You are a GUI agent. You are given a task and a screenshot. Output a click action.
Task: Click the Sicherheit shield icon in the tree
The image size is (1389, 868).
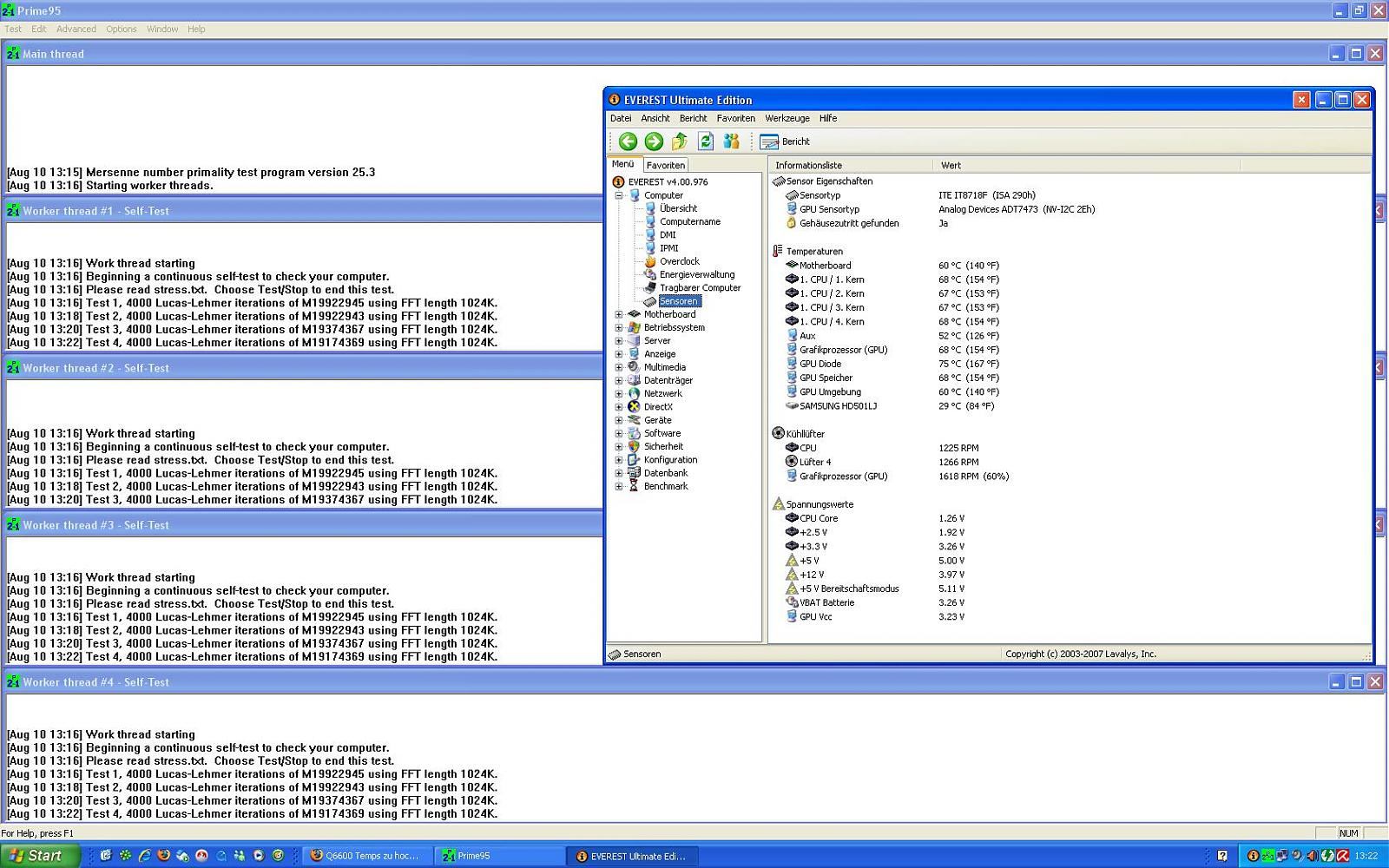pos(634,446)
